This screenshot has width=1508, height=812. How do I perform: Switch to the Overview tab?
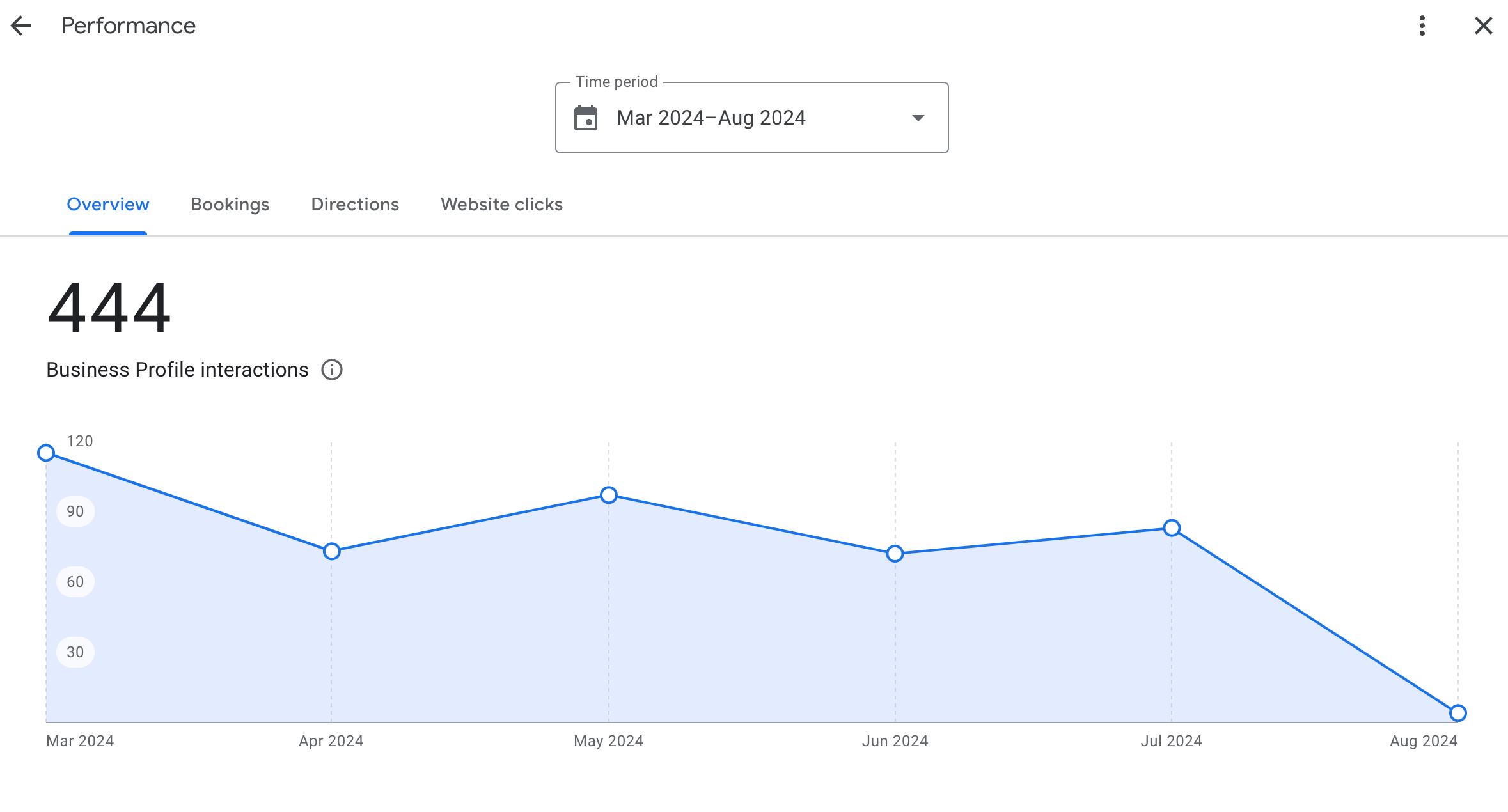click(108, 205)
